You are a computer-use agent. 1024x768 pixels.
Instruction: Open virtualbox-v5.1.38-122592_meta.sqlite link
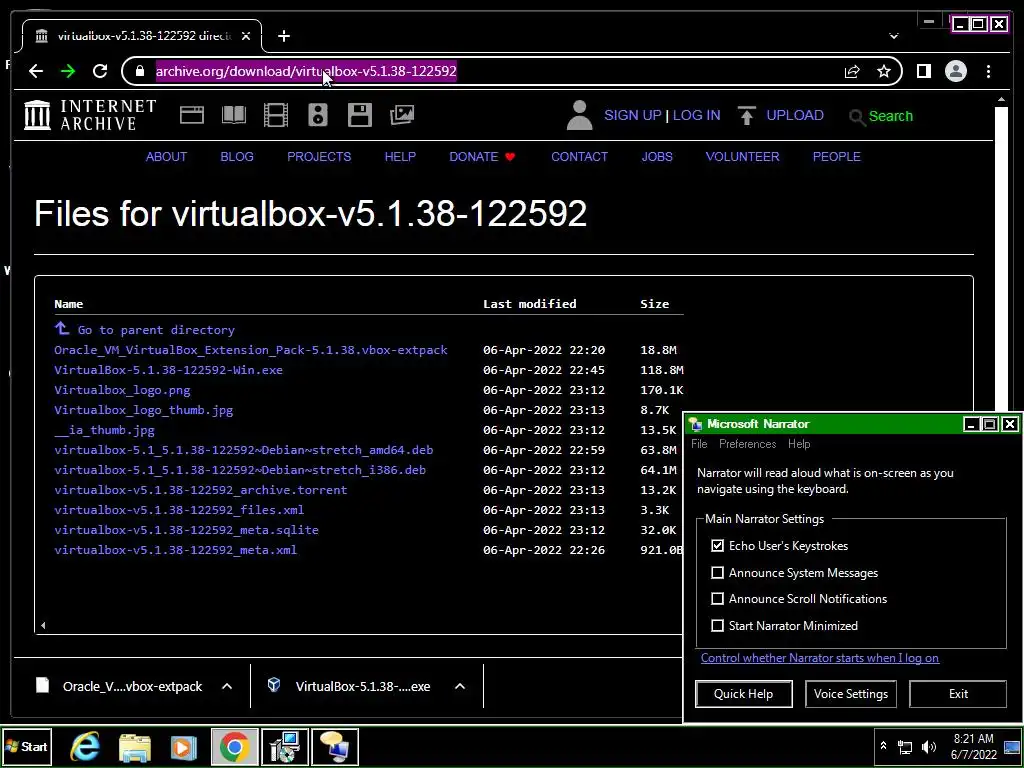(x=186, y=530)
